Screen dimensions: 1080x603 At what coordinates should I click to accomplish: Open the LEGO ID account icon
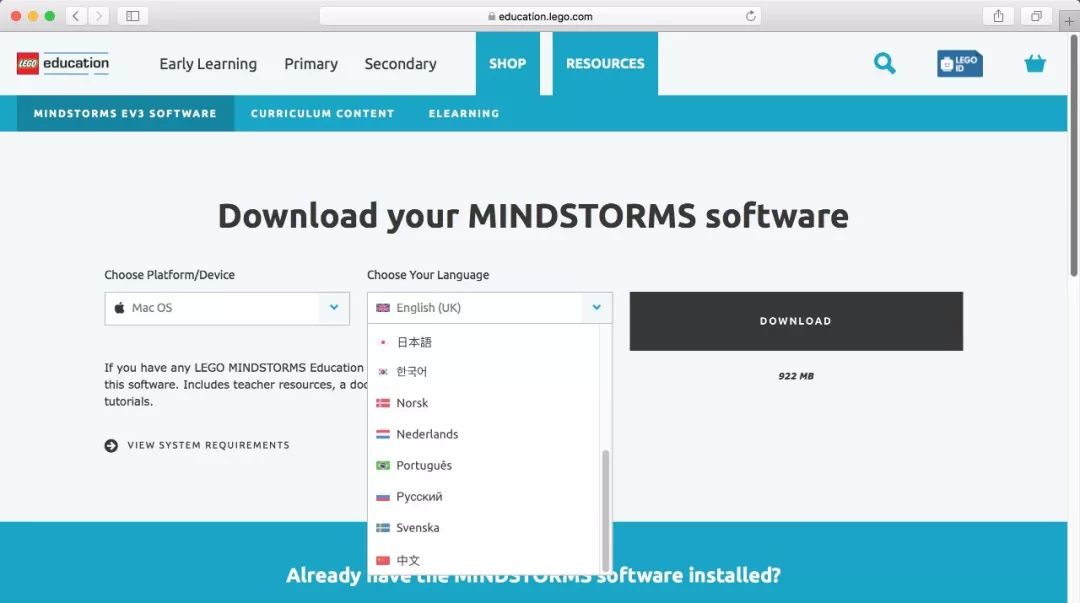[x=959, y=63]
